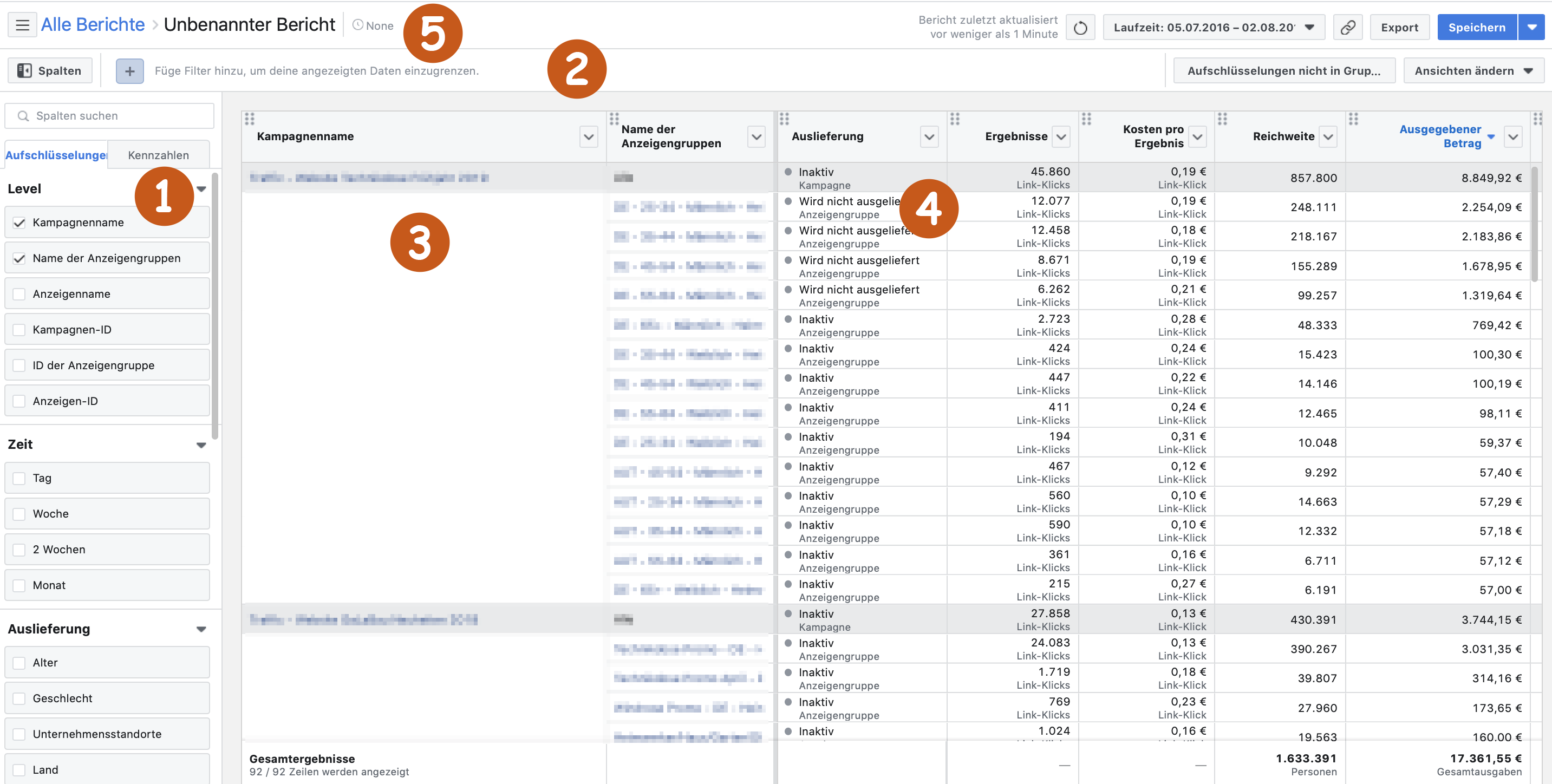This screenshot has height=784, width=1552.
Task: Enable the Alter breakdown checkbox
Action: coord(19,663)
